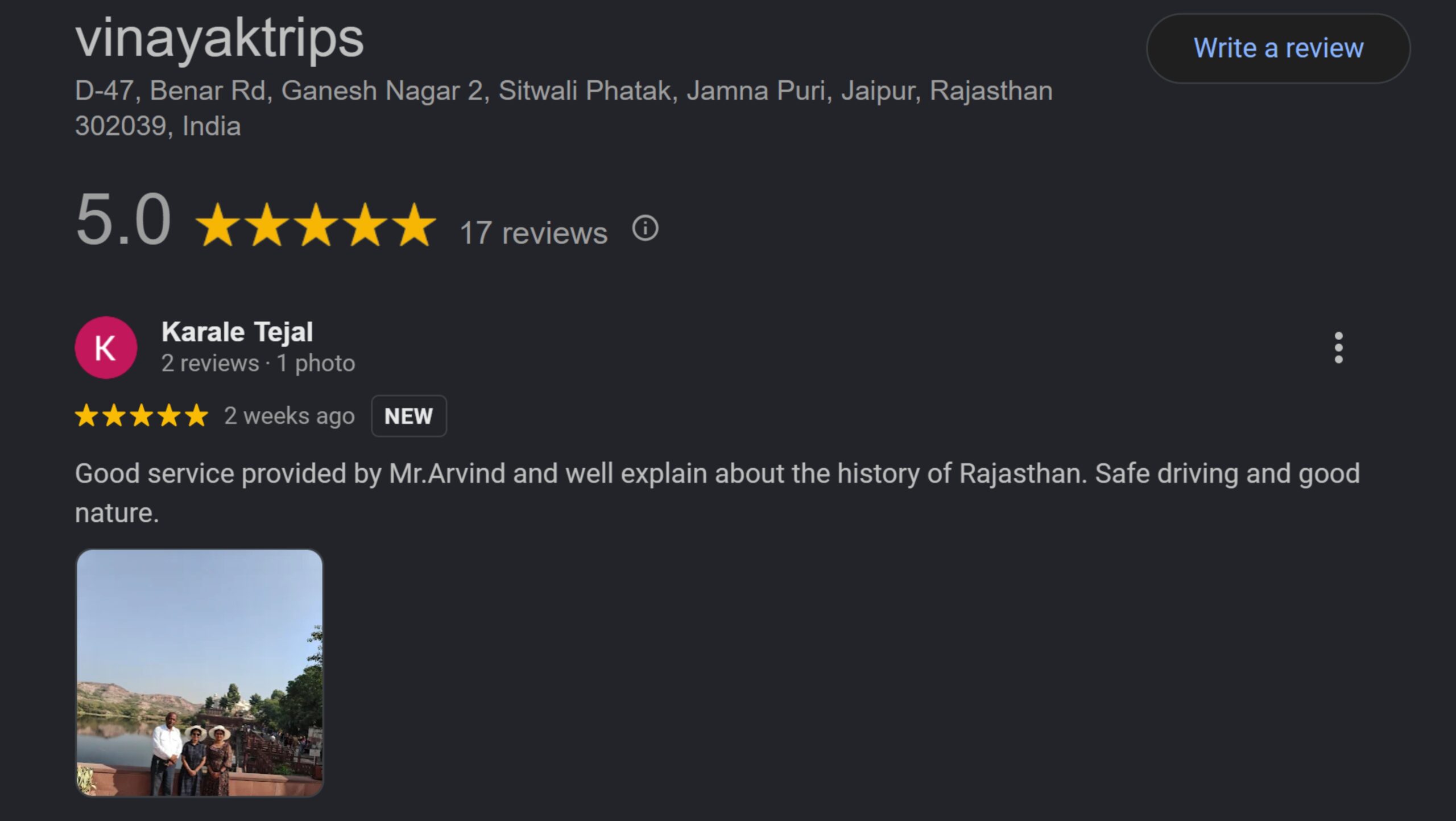
Task: Open three-dot options for Karale Tejal's review
Action: pyautogui.click(x=1338, y=348)
